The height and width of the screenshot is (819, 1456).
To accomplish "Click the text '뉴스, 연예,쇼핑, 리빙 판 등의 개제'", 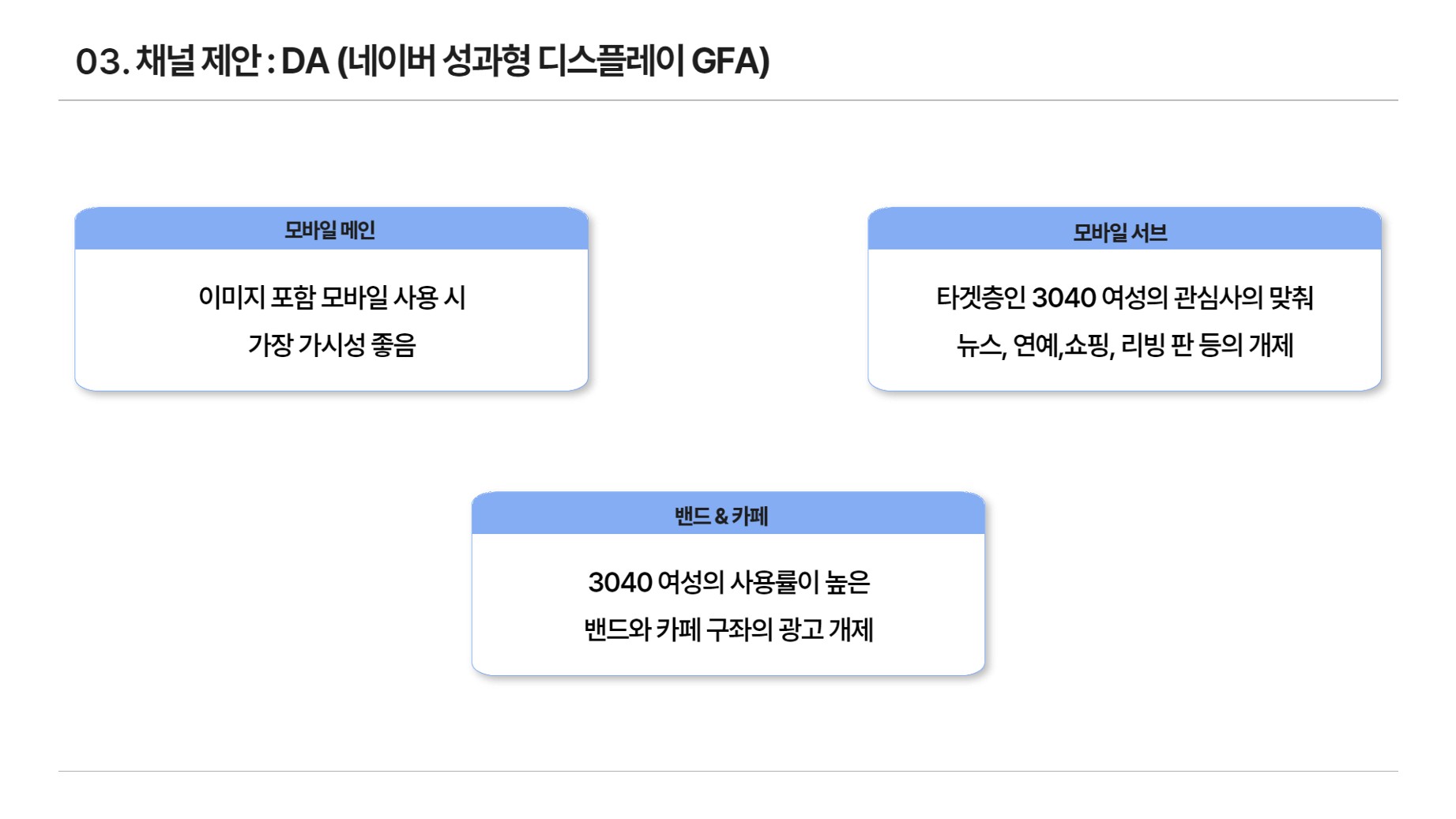I will coord(1124,345).
